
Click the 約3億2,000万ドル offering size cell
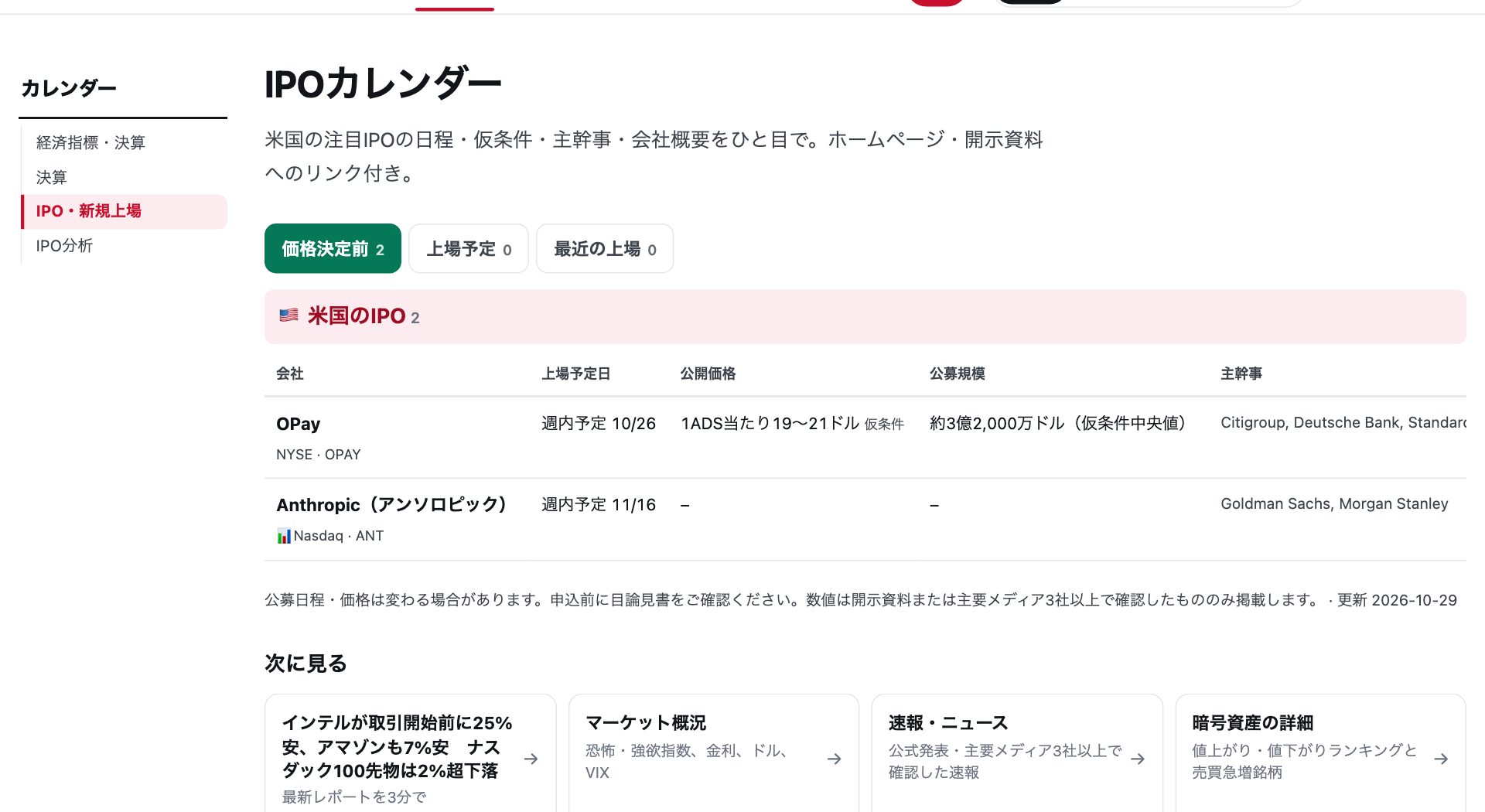1059,424
